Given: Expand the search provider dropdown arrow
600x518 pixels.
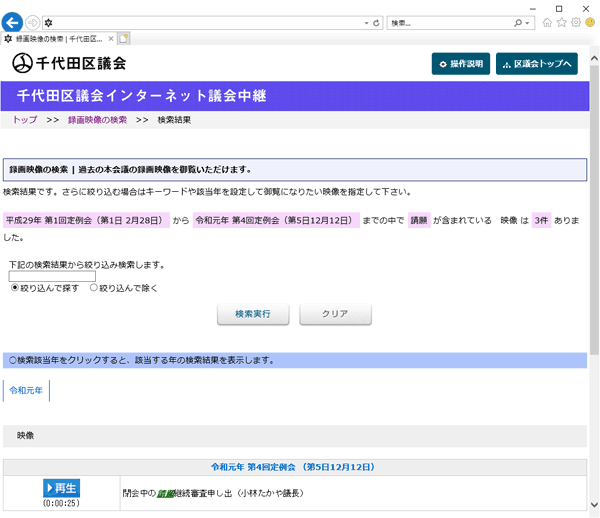Looking at the screenshot, I should (x=527, y=23).
